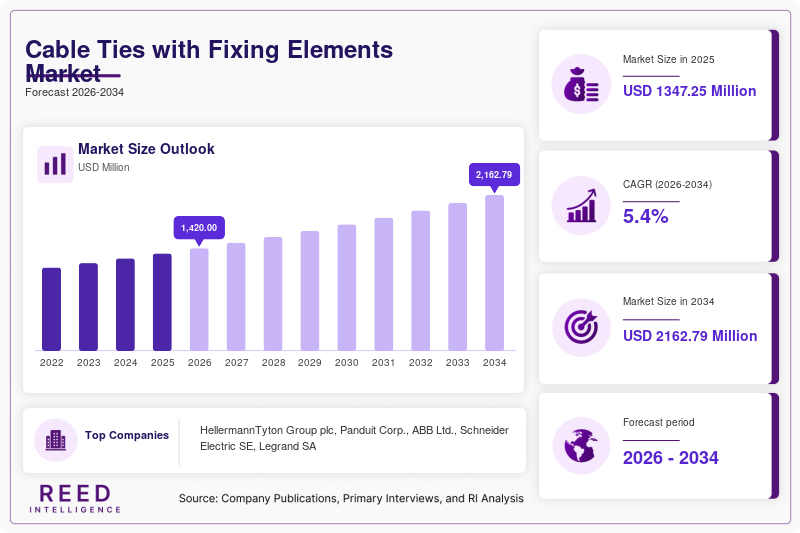The image size is (800, 533).
Task: Click the 5.4% CAGR value
Action: click(x=645, y=216)
